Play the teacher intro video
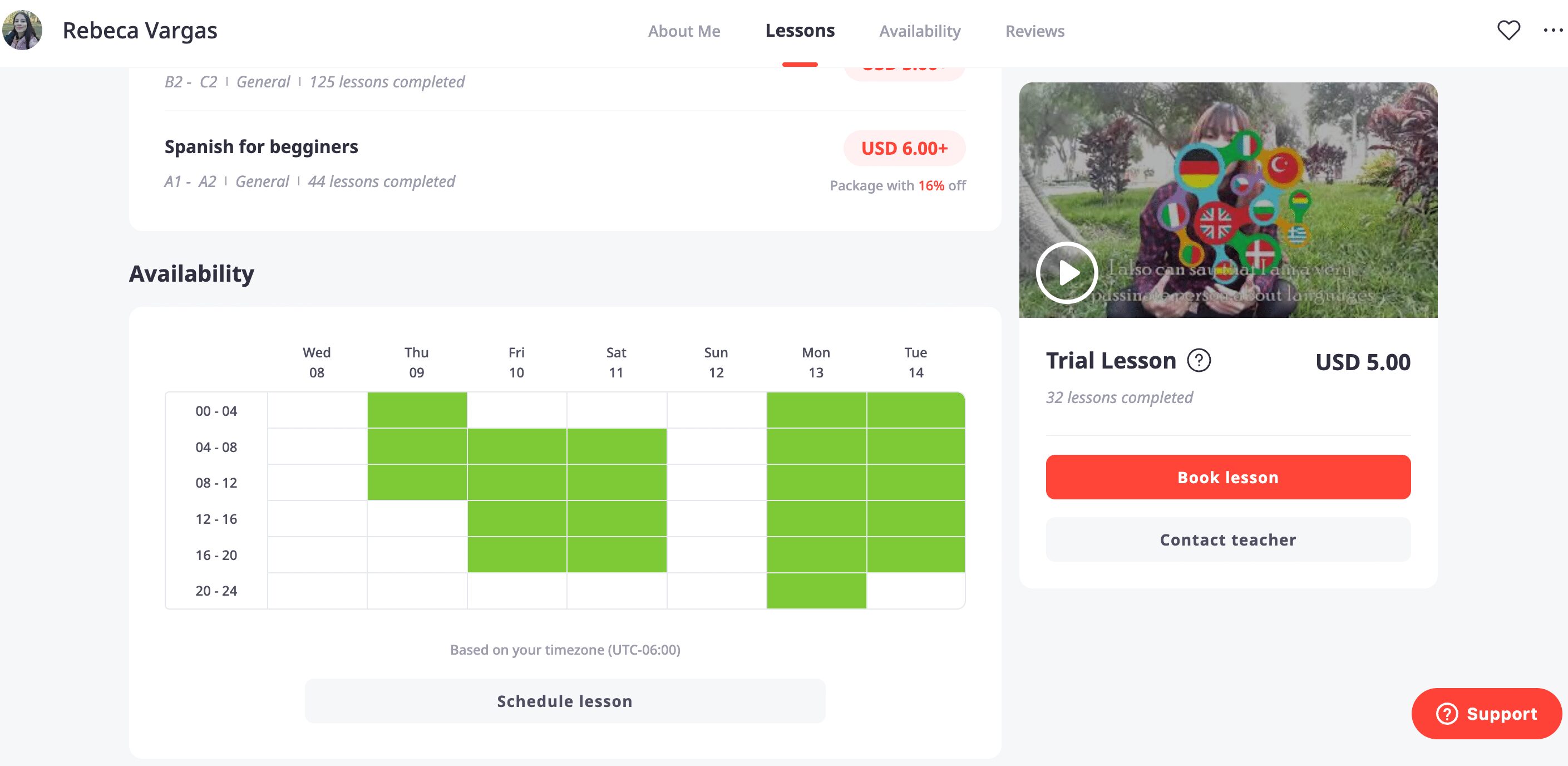 [1067, 272]
